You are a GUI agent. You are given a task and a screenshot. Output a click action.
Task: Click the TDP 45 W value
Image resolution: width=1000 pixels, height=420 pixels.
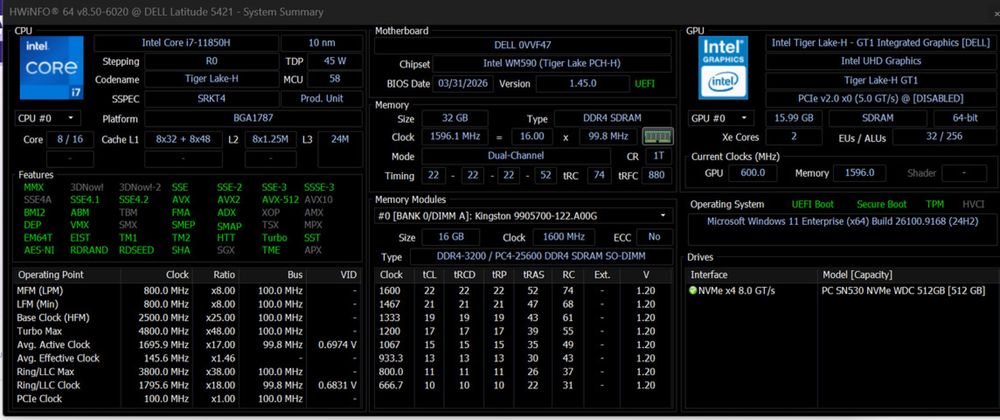click(x=335, y=61)
